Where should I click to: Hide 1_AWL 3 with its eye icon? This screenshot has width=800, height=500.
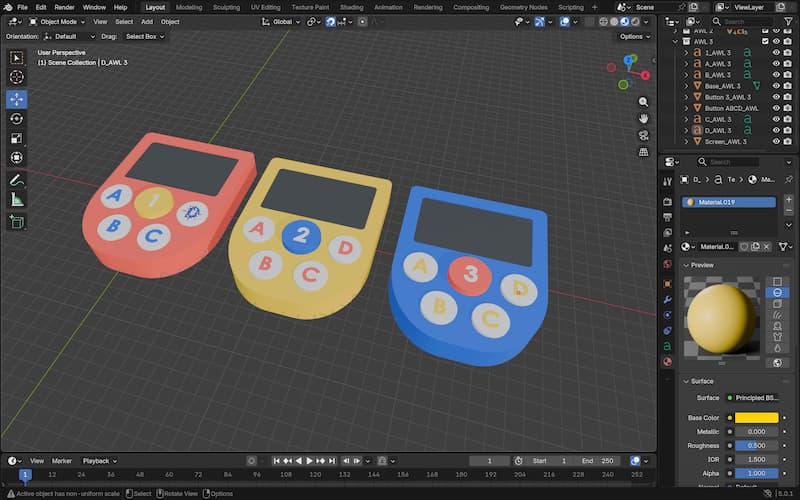[776, 53]
